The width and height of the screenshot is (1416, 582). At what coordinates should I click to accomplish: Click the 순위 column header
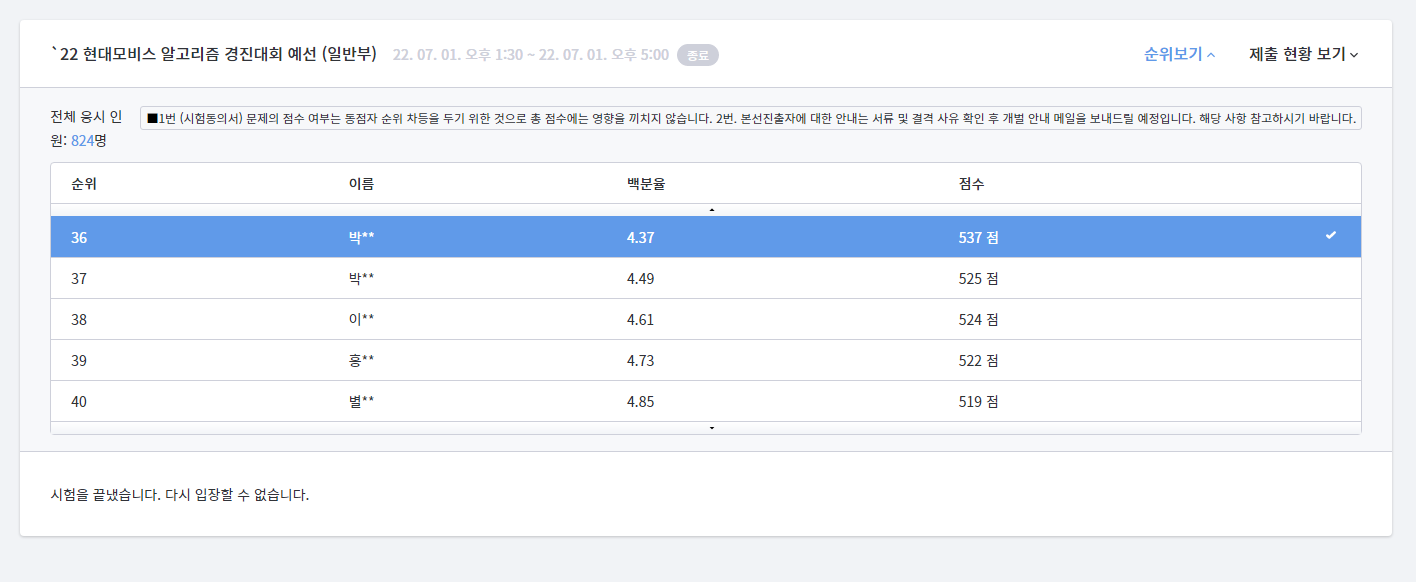(x=83, y=184)
